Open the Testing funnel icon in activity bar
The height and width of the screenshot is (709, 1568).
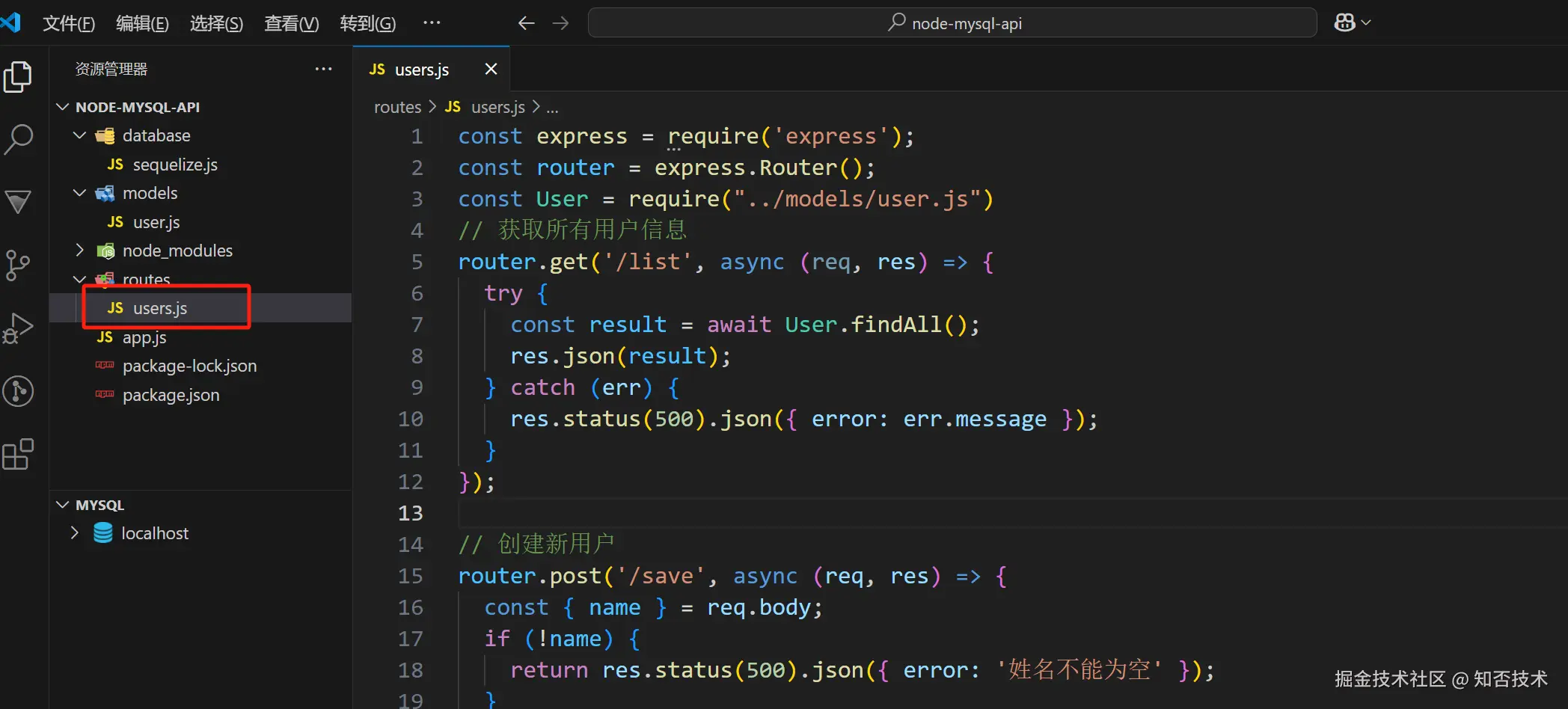click(x=18, y=201)
